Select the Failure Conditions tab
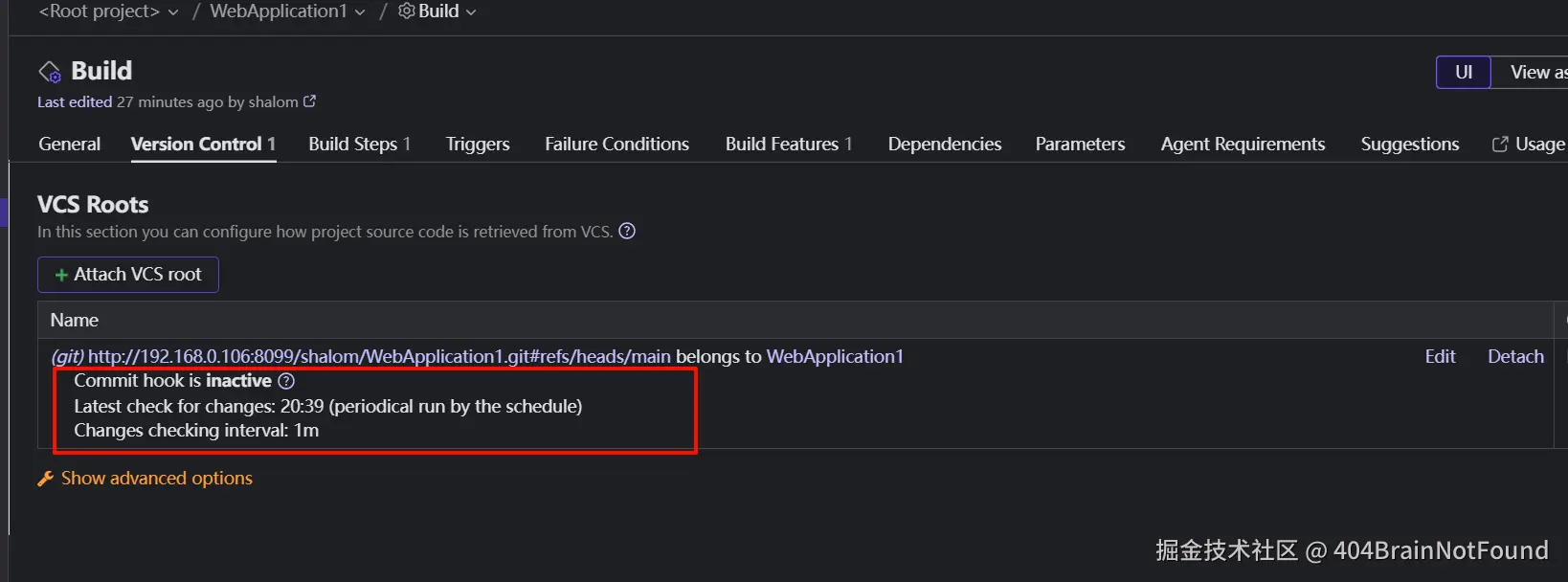 pos(616,145)
